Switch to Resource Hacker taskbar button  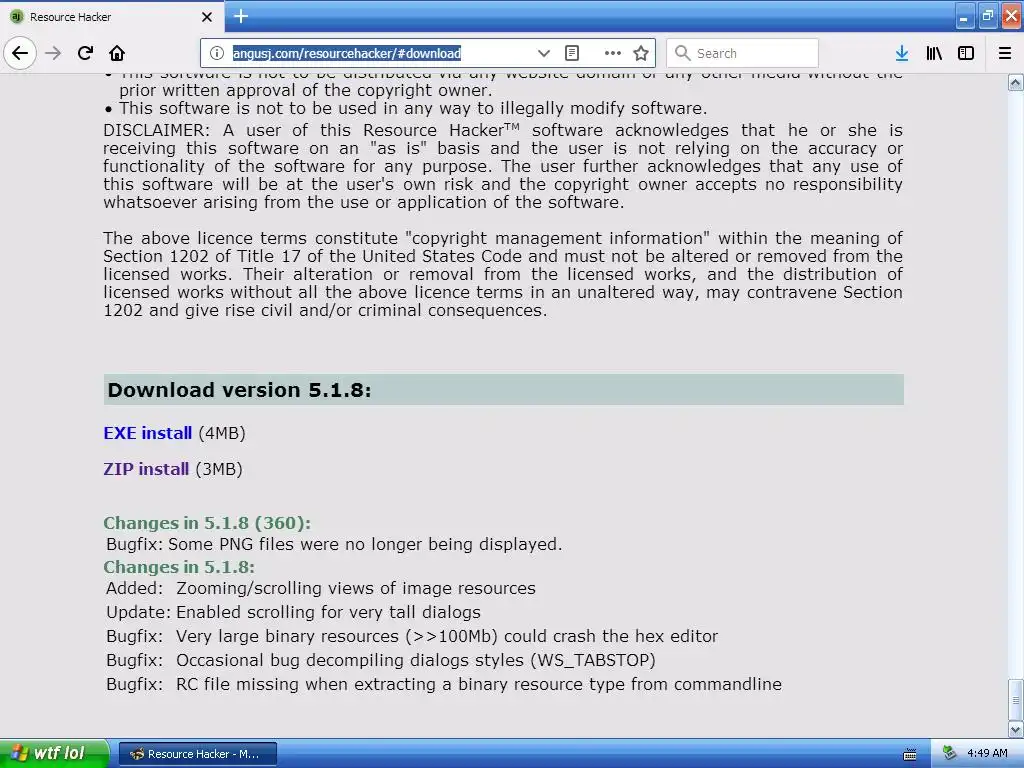point(198,754)
